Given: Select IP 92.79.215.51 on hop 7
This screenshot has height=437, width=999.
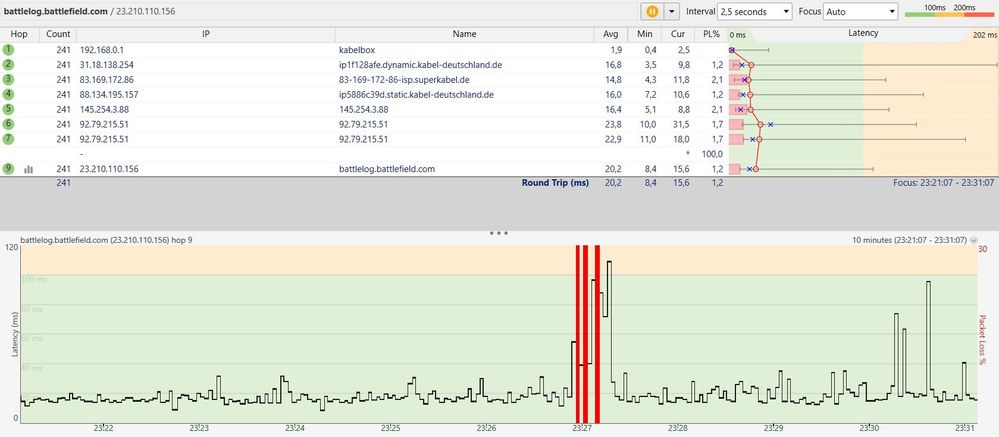Looking at the screenshot, I should [104, 140].
